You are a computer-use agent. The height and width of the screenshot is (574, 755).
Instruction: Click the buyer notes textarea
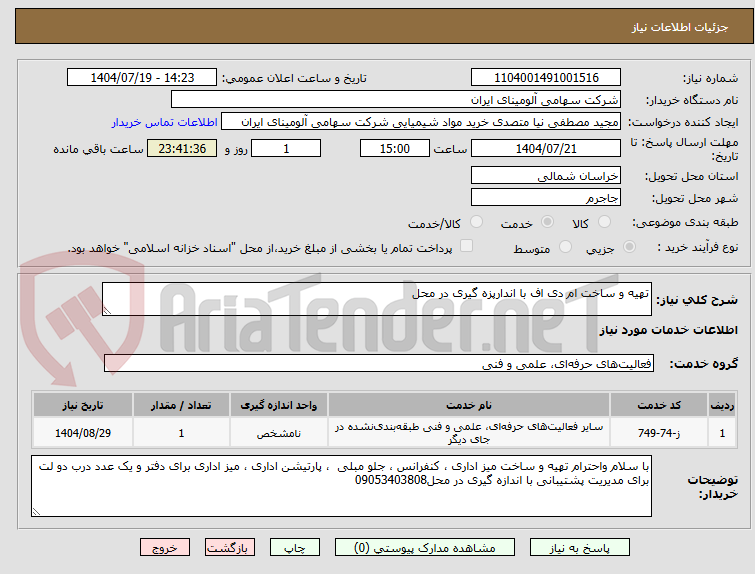coord(341,486)
